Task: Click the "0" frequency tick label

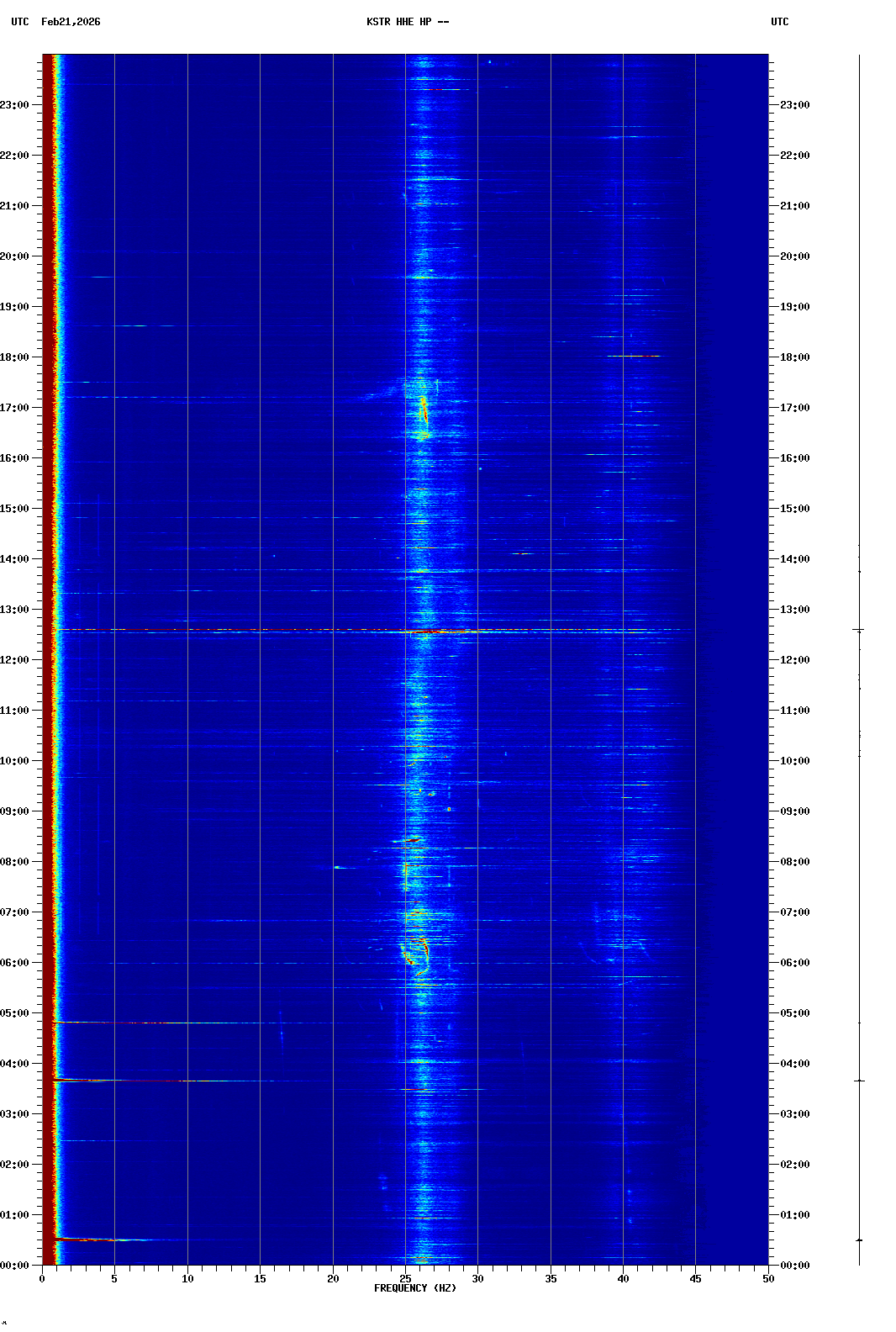Action: pos(42,1279)
